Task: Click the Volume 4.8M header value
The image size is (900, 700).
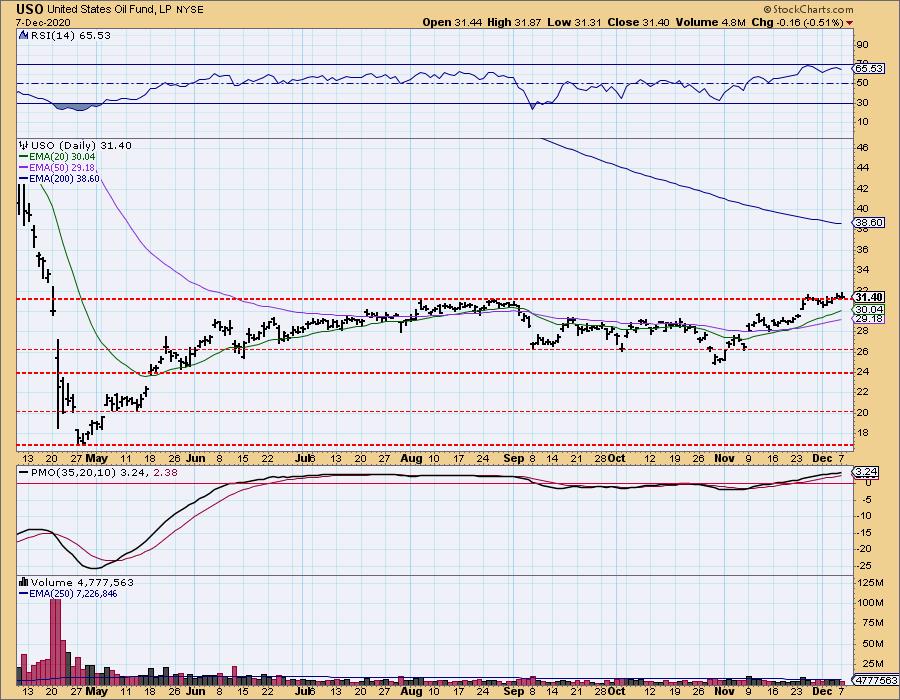Action: (711, 22)
